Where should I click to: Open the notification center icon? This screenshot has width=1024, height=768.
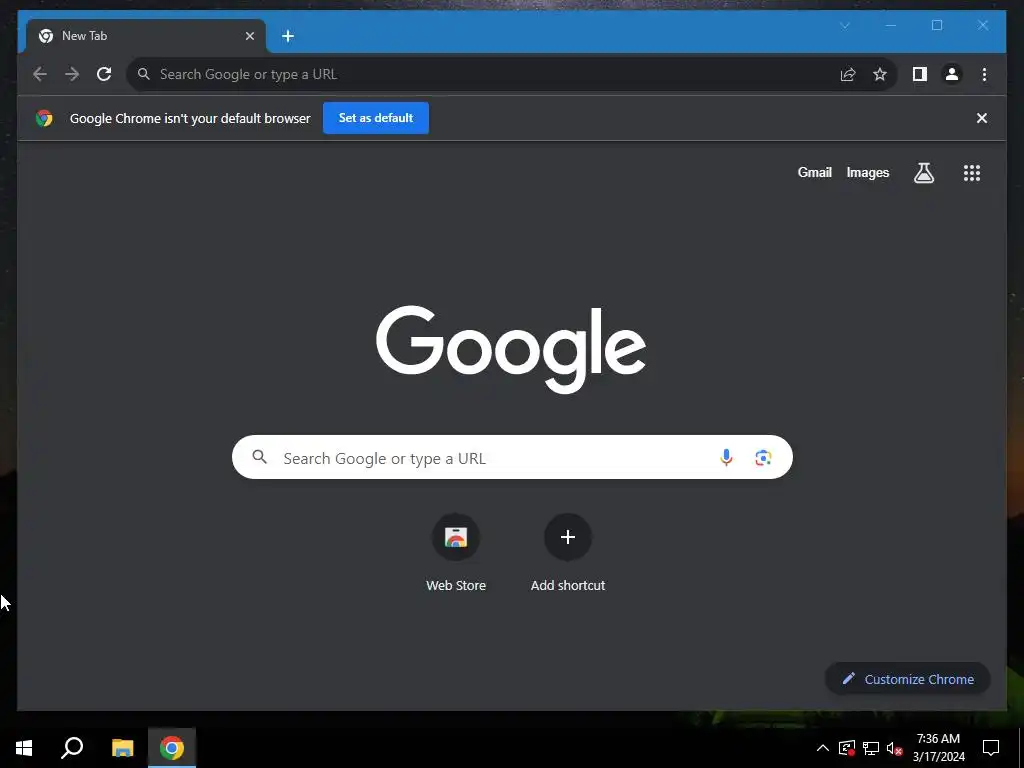[991, 748]
